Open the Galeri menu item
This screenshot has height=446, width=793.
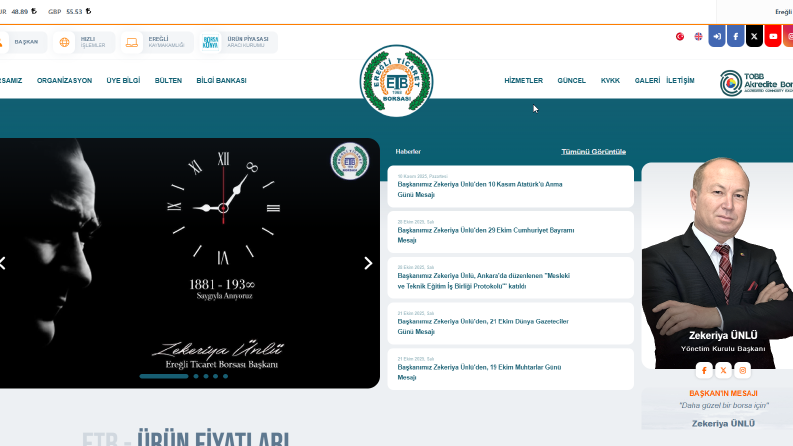[647, 80]
